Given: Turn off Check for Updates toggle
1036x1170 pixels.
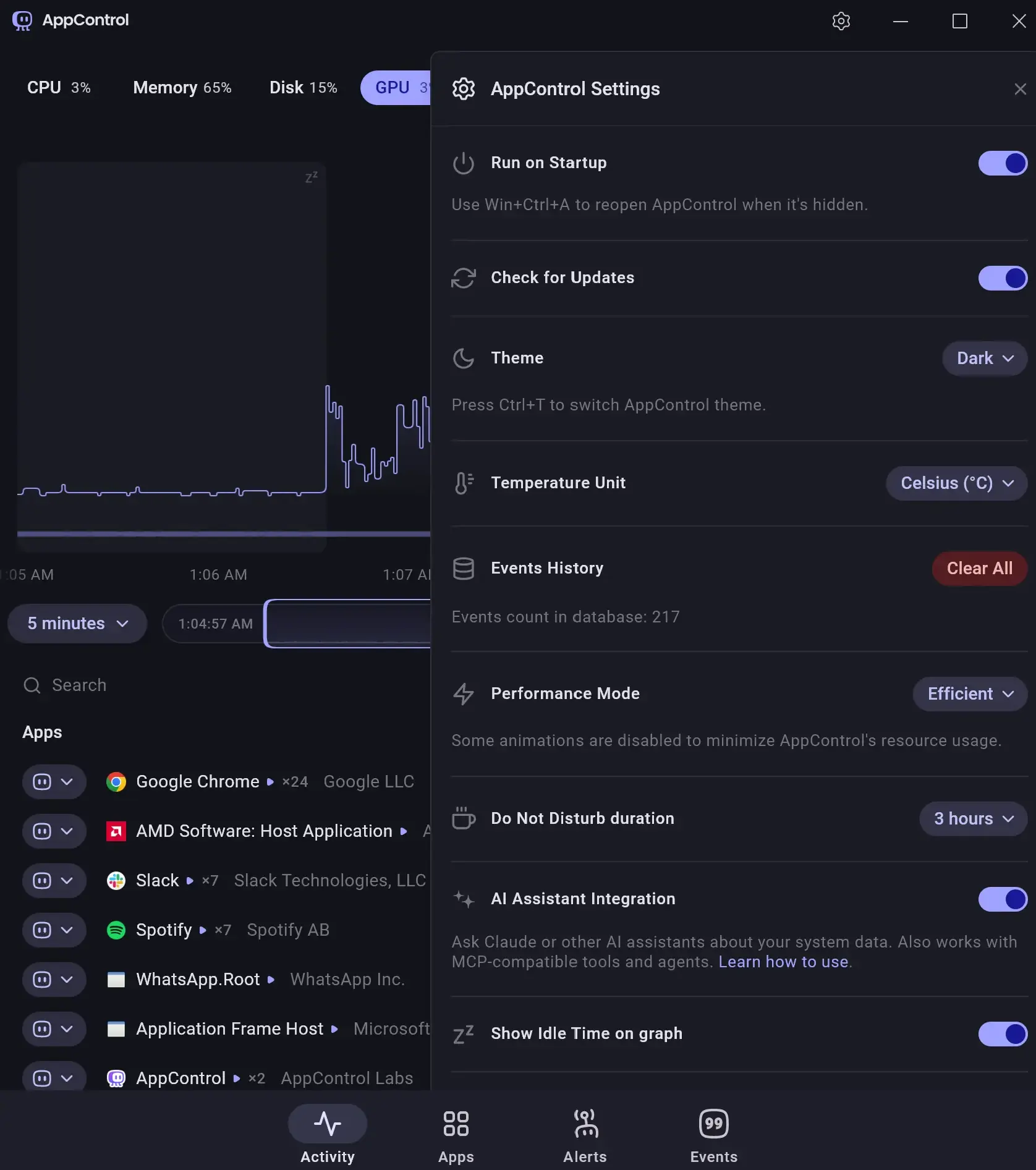Looking at the screenshot, I should (x=1003, y=278).
